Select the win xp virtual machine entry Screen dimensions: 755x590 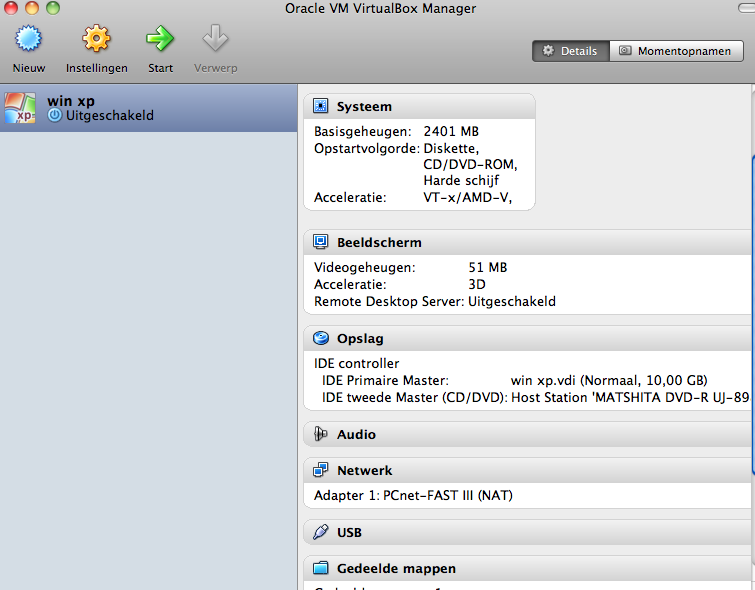pyautogui.click(x=149, y=108)
